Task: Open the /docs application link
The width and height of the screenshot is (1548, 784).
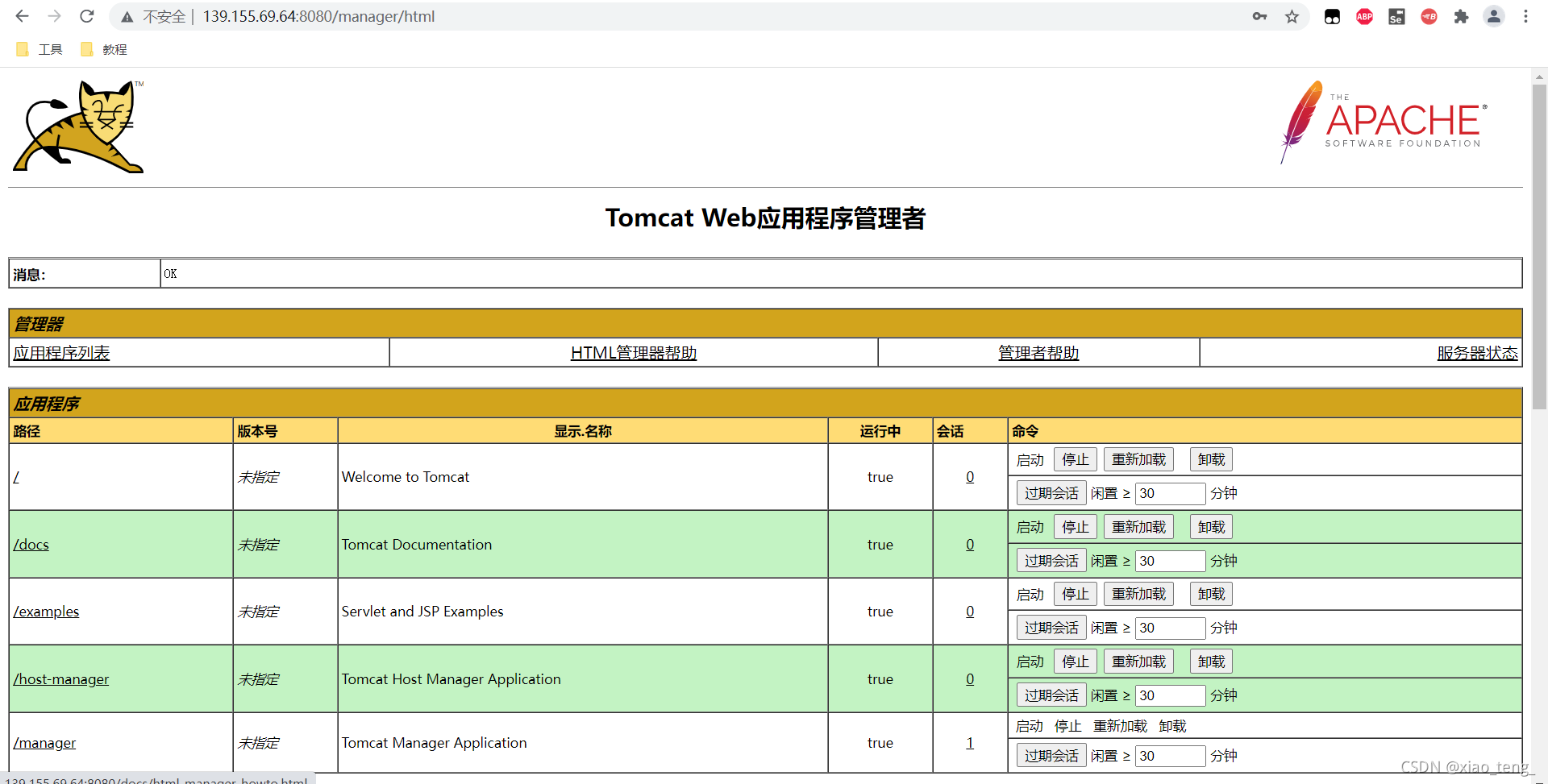Action: (x=31, y=545)
